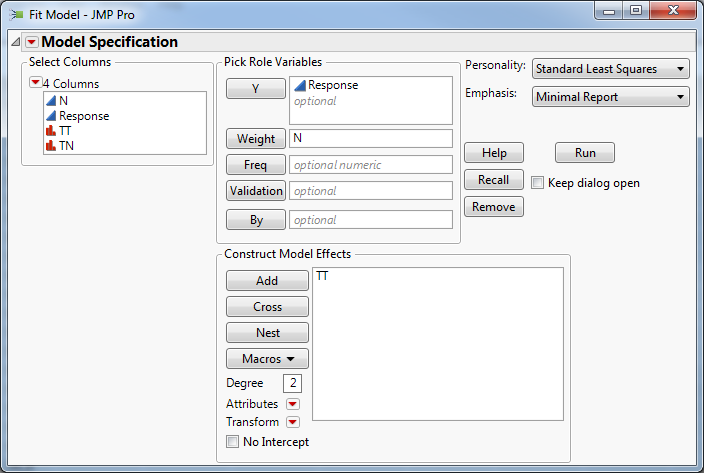The image size is (704, 473).
Task: Enable Keep dialog open checkbox
Action: pyautogui.click(x=537, y=183)
